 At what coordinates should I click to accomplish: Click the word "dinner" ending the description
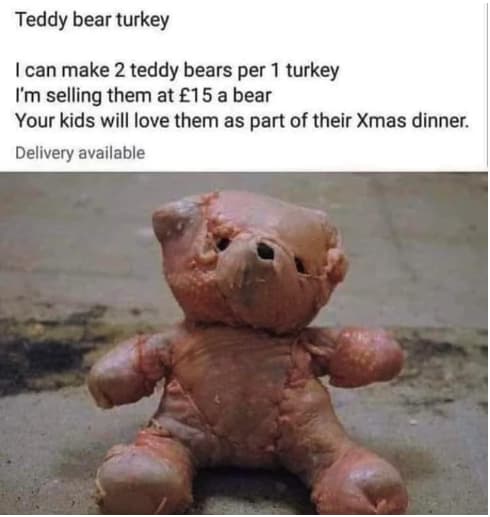439,121
